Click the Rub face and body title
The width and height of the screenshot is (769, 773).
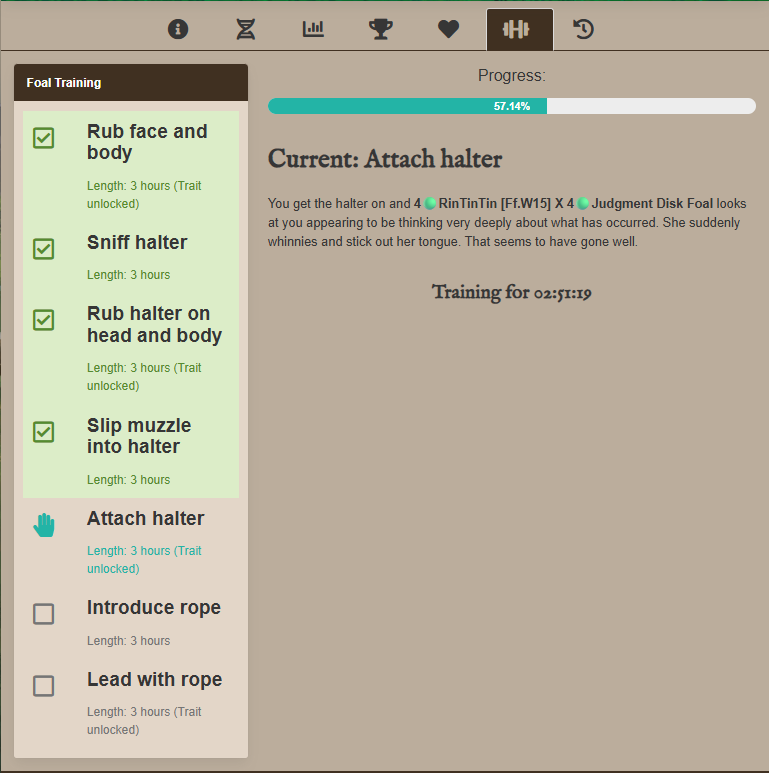coord(147,142)
